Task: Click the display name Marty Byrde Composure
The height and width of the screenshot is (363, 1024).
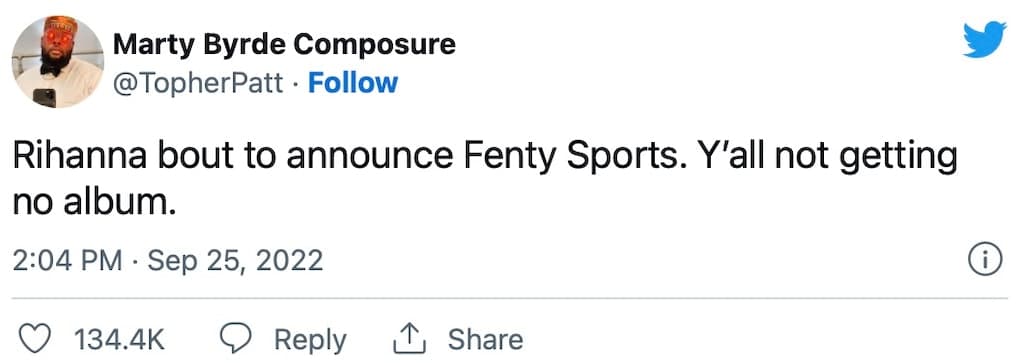Action: tap(284, 44)
